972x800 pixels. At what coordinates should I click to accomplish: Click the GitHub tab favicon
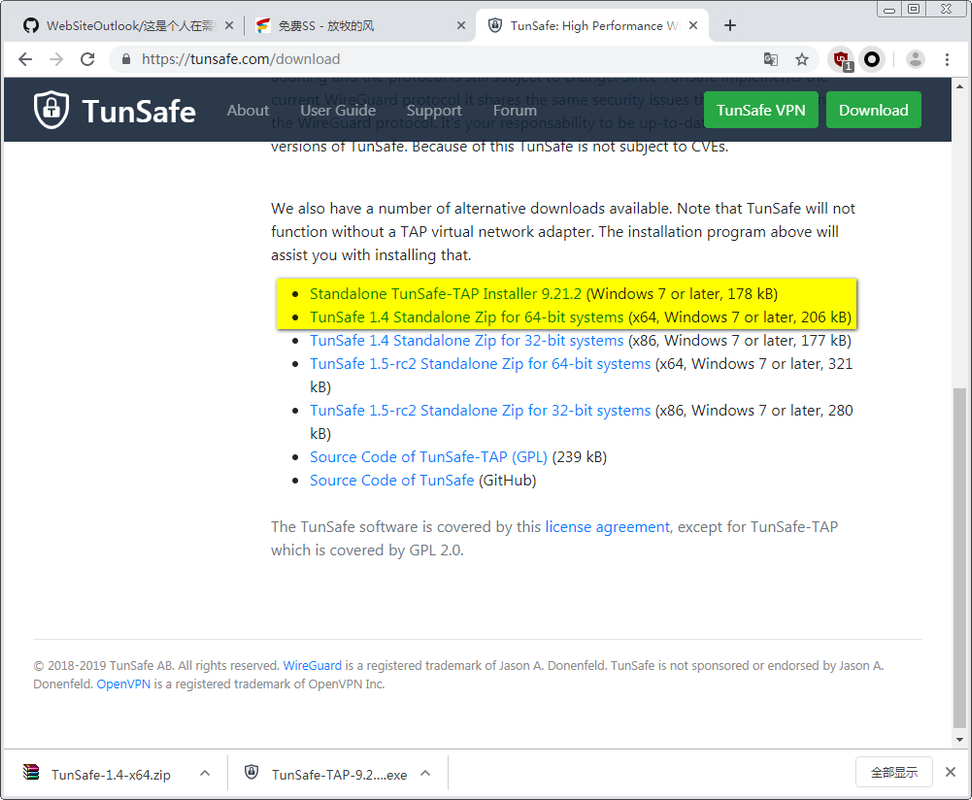tap(31, 25)
